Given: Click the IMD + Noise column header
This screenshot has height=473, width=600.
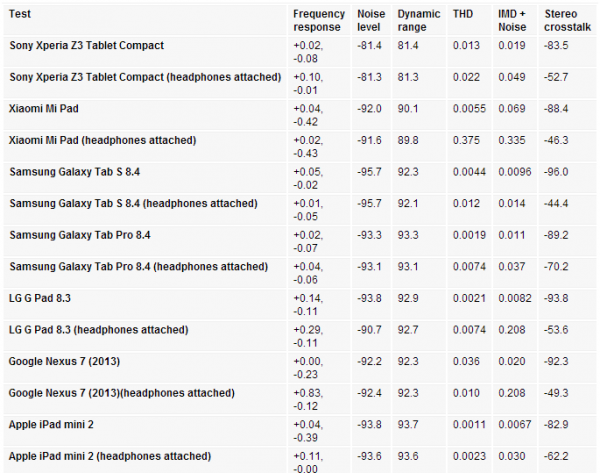Looking at the screenshot, I should [512, 21].
